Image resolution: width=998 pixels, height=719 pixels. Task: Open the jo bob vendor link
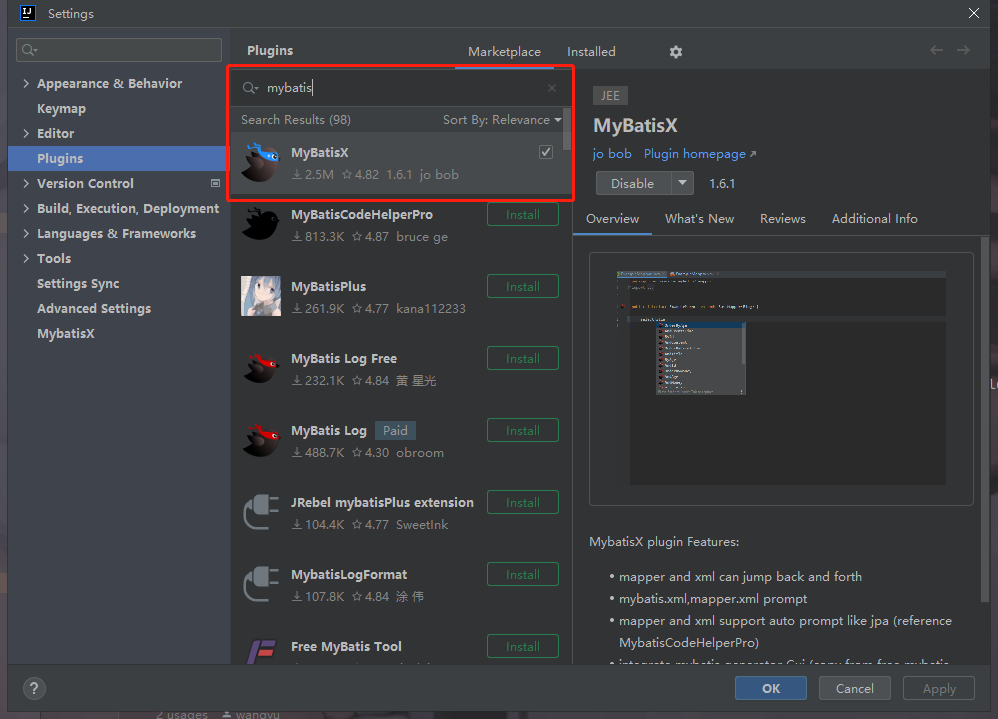612,154
